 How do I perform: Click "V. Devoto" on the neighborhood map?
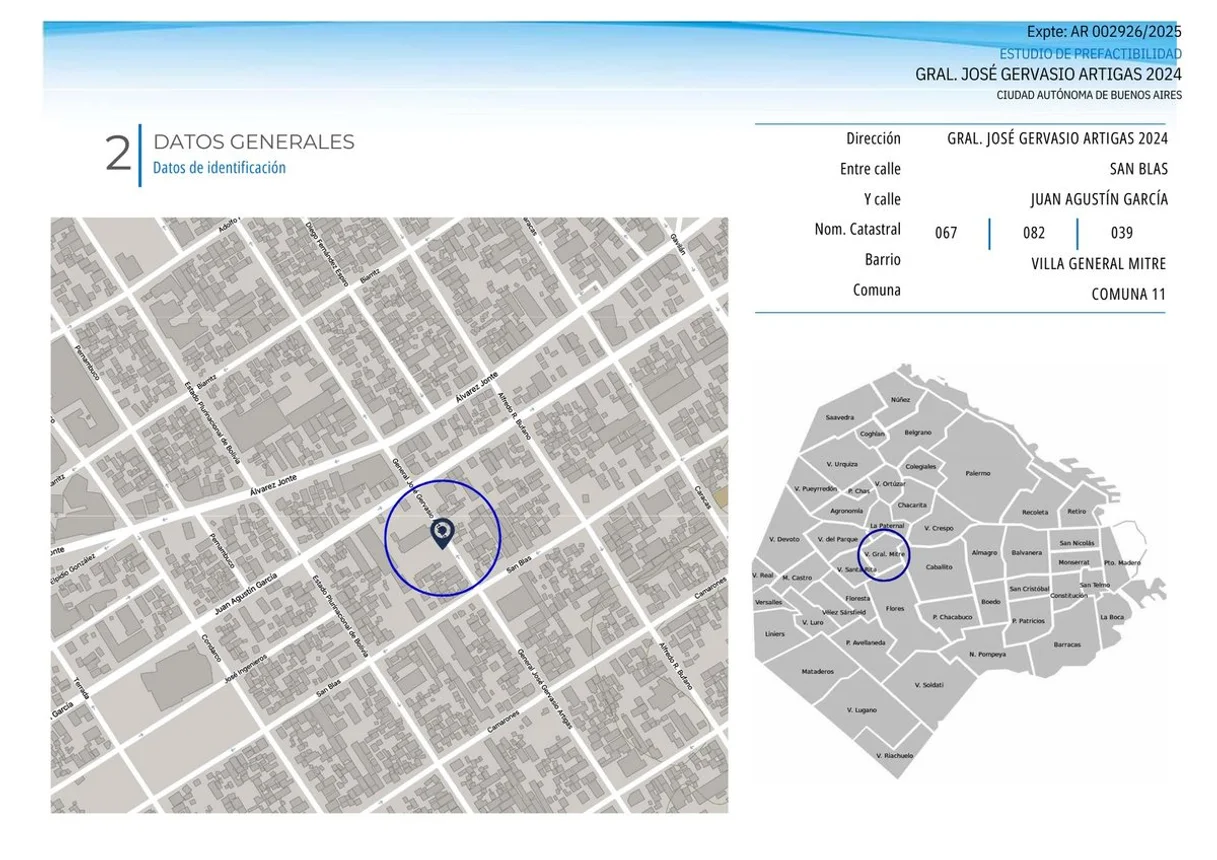coord(785,539)
